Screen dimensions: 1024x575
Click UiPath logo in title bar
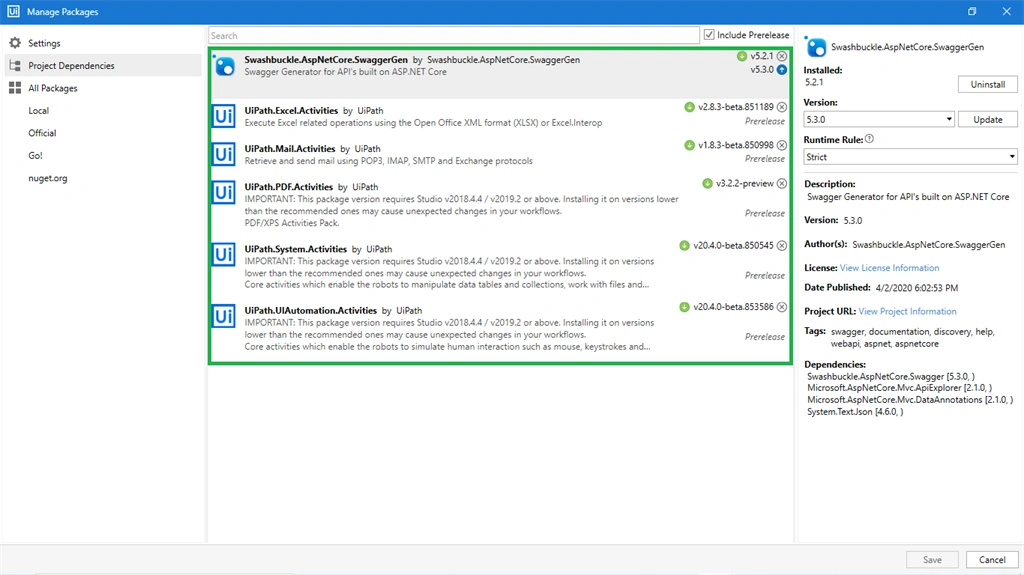pyautogui.click(x=13, y=11)
